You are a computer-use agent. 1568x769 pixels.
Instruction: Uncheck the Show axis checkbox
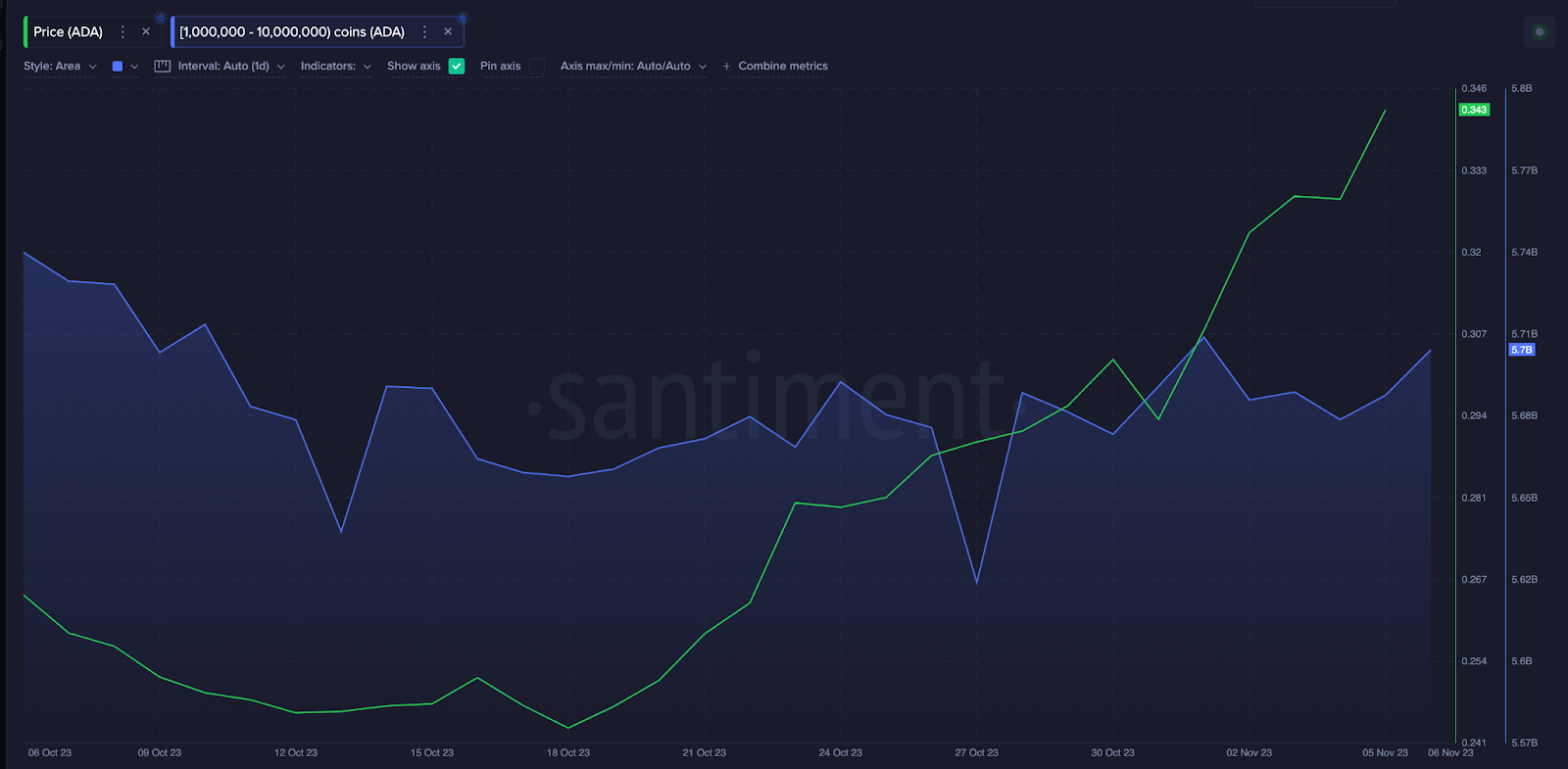point(457,67)
